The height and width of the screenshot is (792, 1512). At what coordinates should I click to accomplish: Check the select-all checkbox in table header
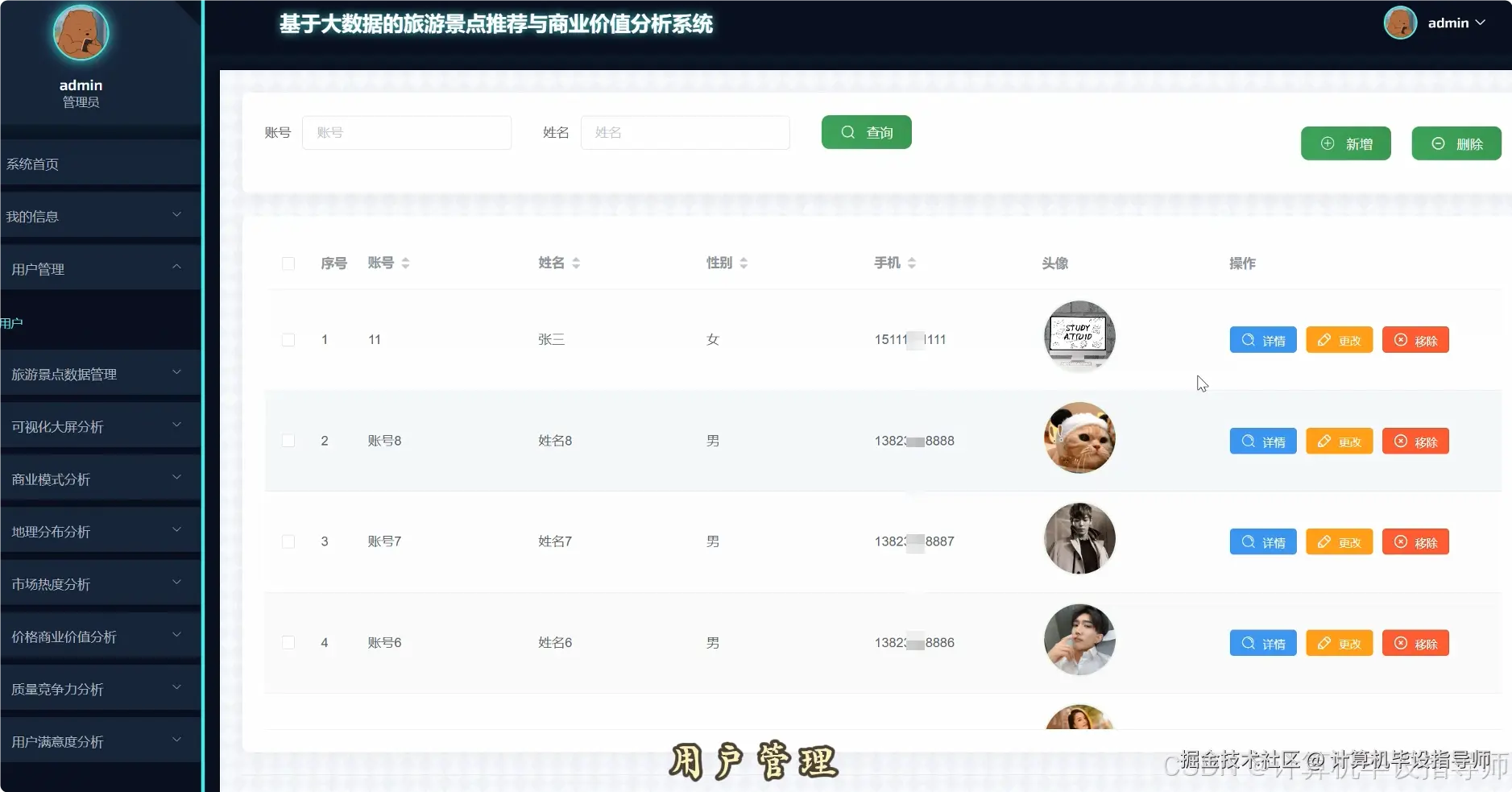(288, 263)
